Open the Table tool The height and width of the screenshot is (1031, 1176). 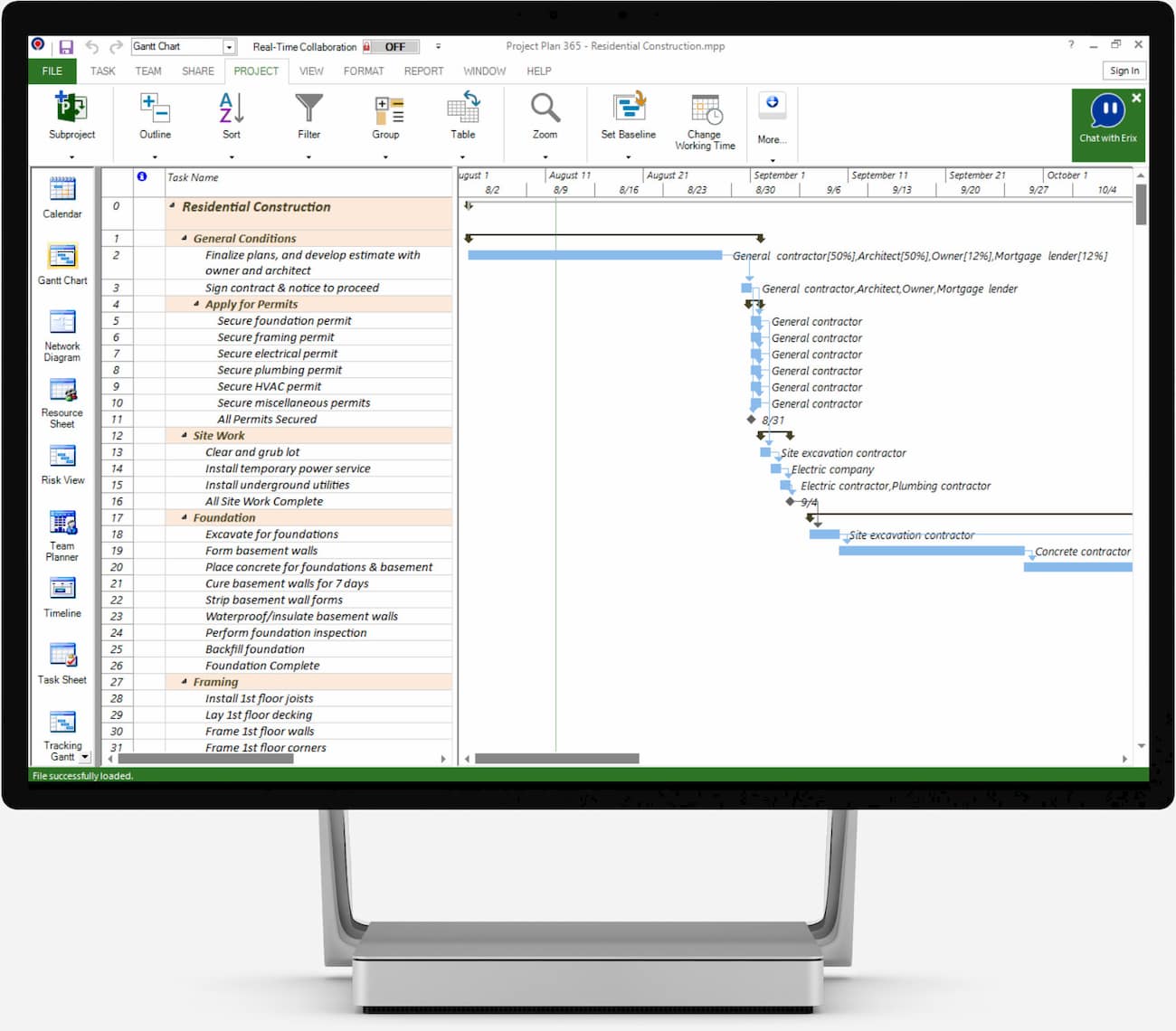(x=463, y=107)
